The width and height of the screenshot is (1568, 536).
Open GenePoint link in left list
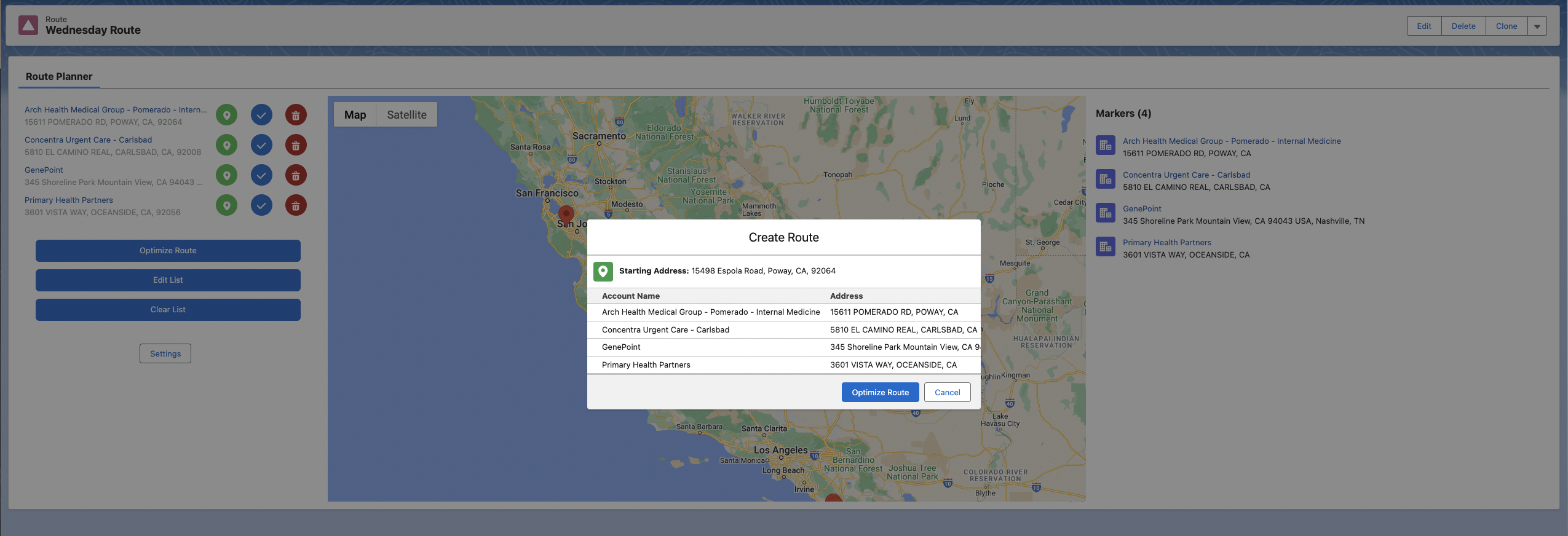[x=44, y=170]
